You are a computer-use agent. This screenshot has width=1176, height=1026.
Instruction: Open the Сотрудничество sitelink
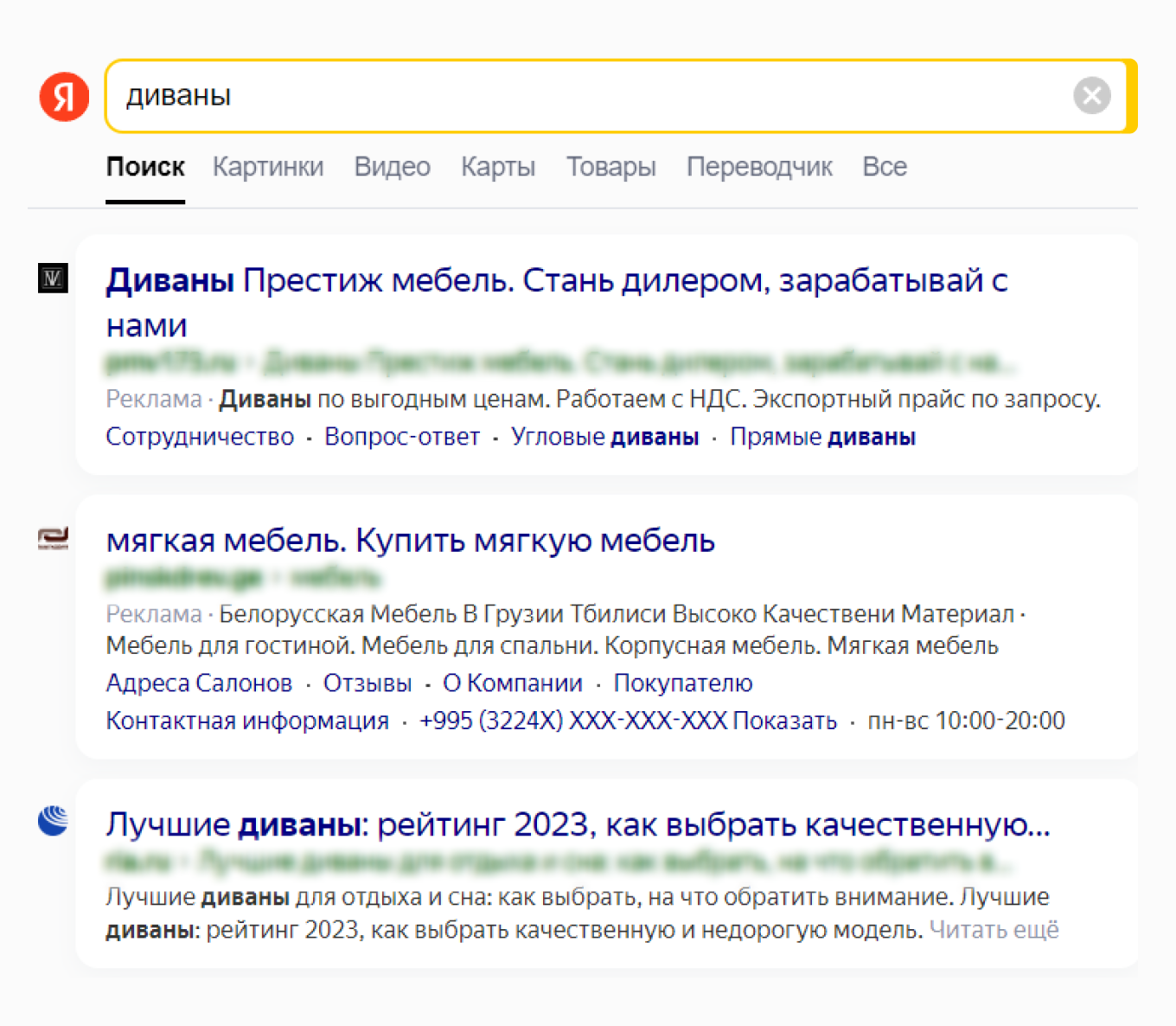tap(199, 437)
